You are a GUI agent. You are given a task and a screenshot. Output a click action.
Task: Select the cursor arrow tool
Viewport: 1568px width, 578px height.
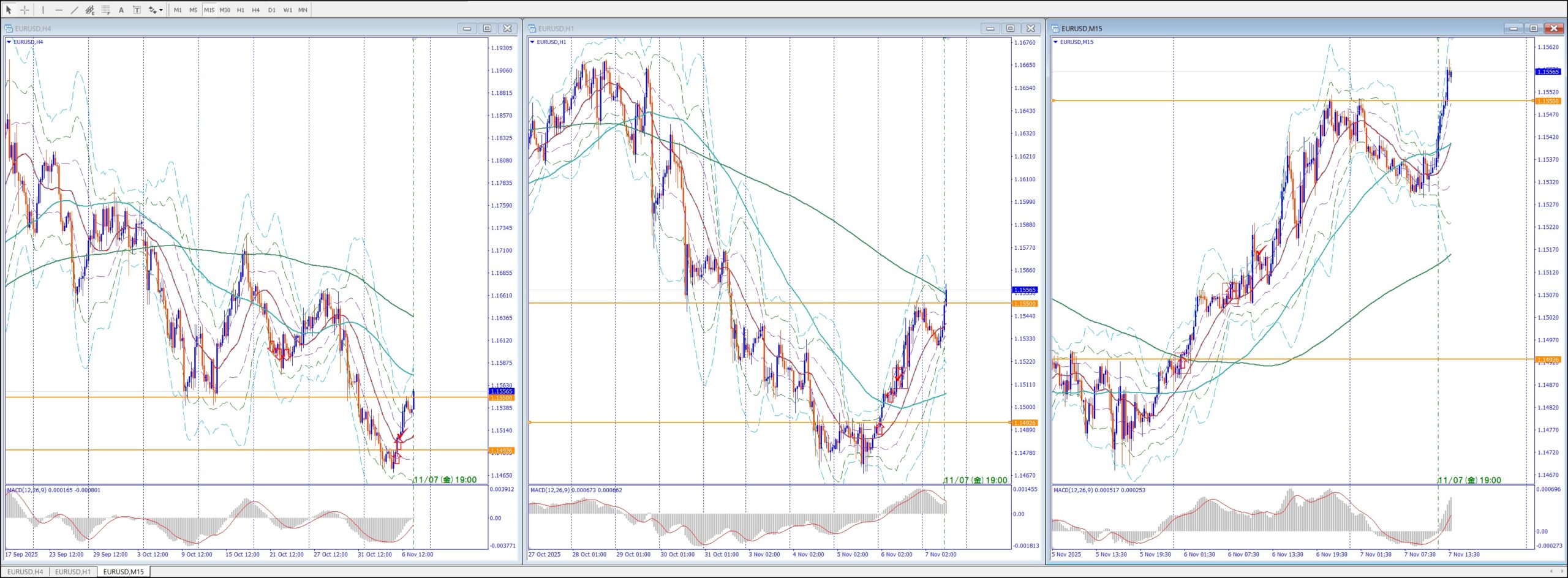[x=9, y=10]
